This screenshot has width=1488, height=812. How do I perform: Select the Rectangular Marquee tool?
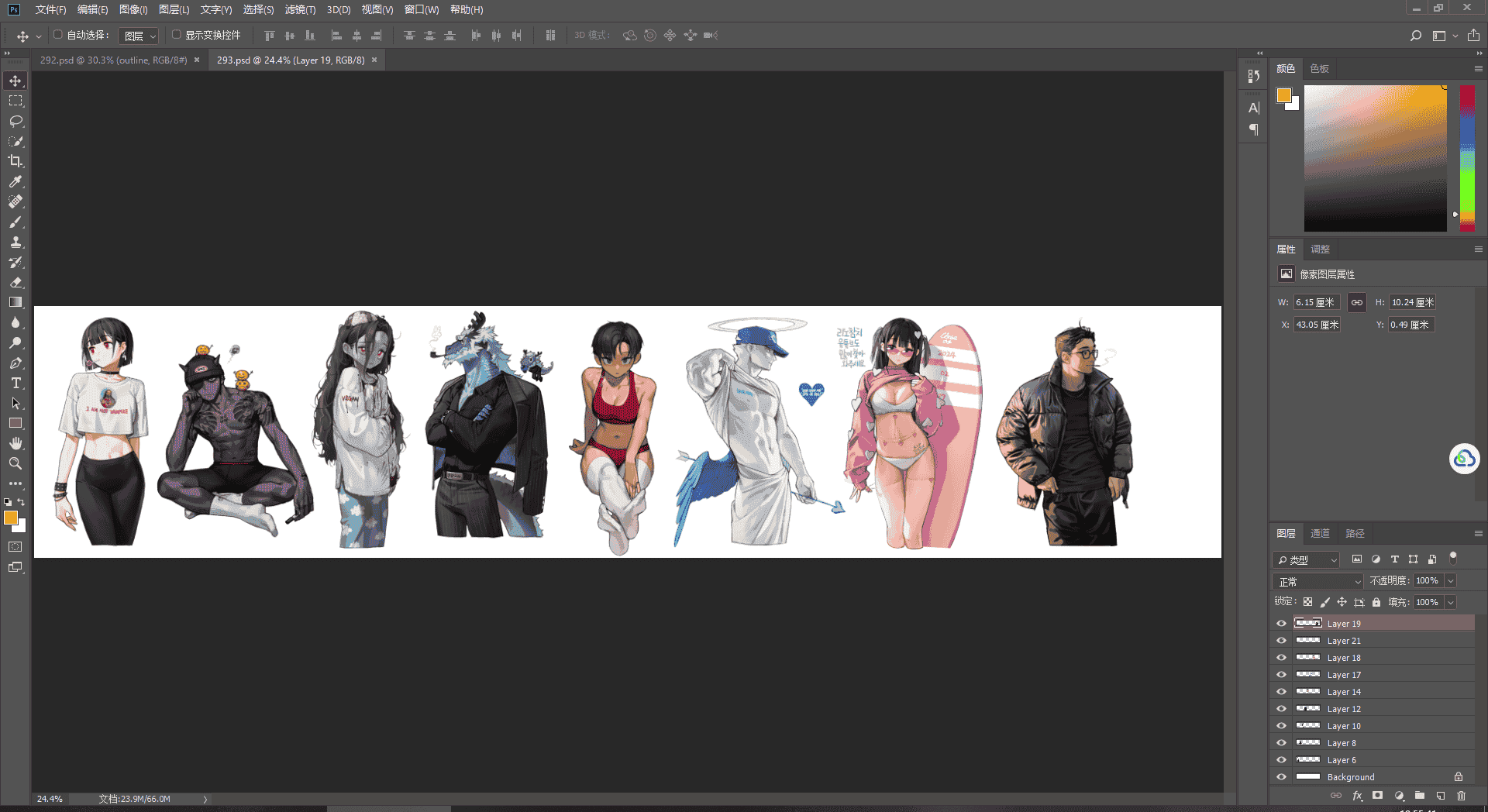pyautogui.click(x=15, y=101)
